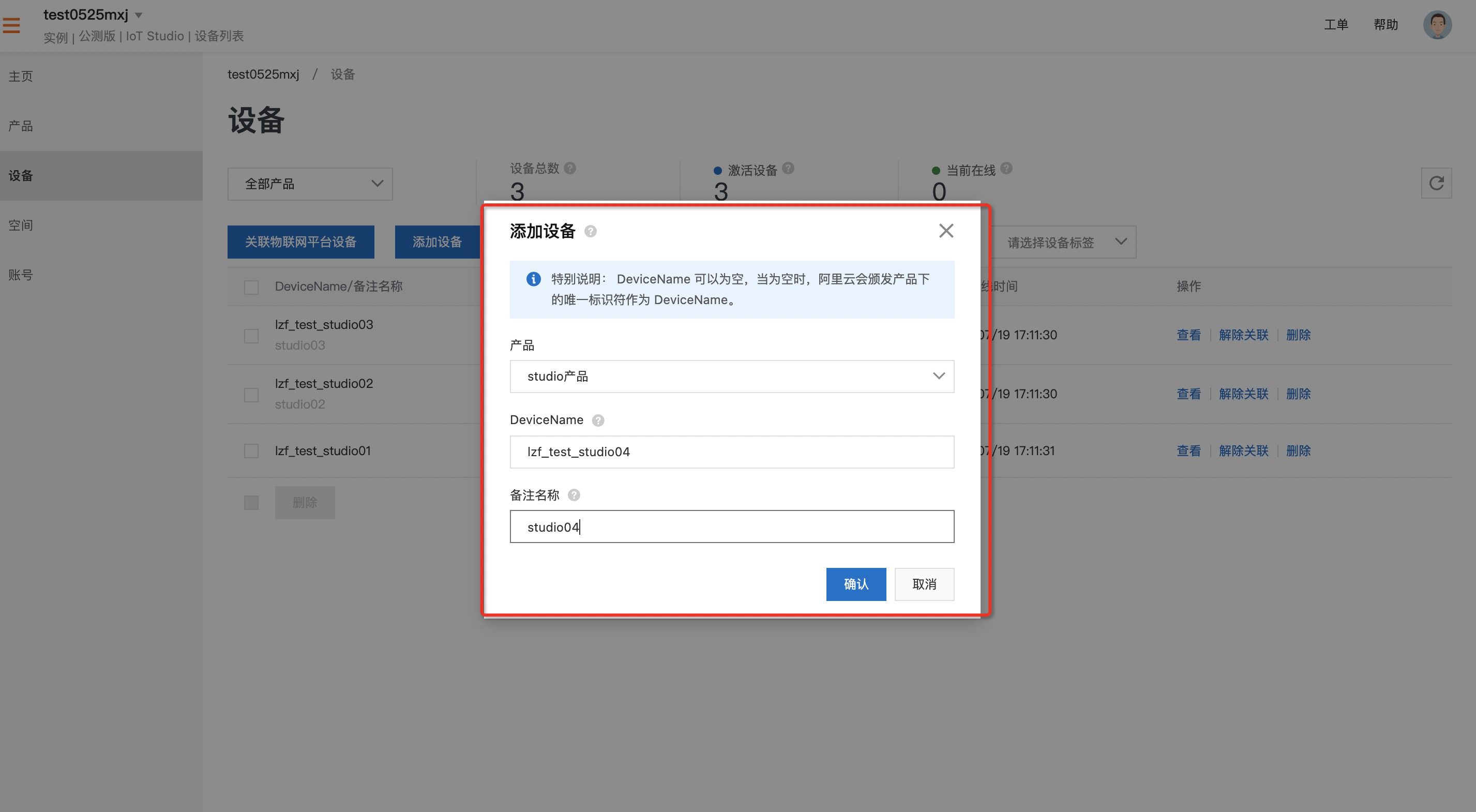1476x812 pixels.
Task: Click into the DeviceName input field
Action: tap(732, 452)
